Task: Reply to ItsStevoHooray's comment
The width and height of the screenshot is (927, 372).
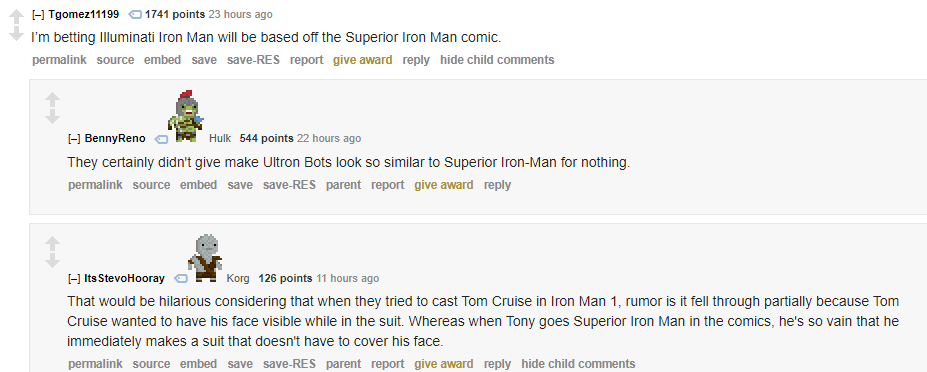Action: [497, 364]
